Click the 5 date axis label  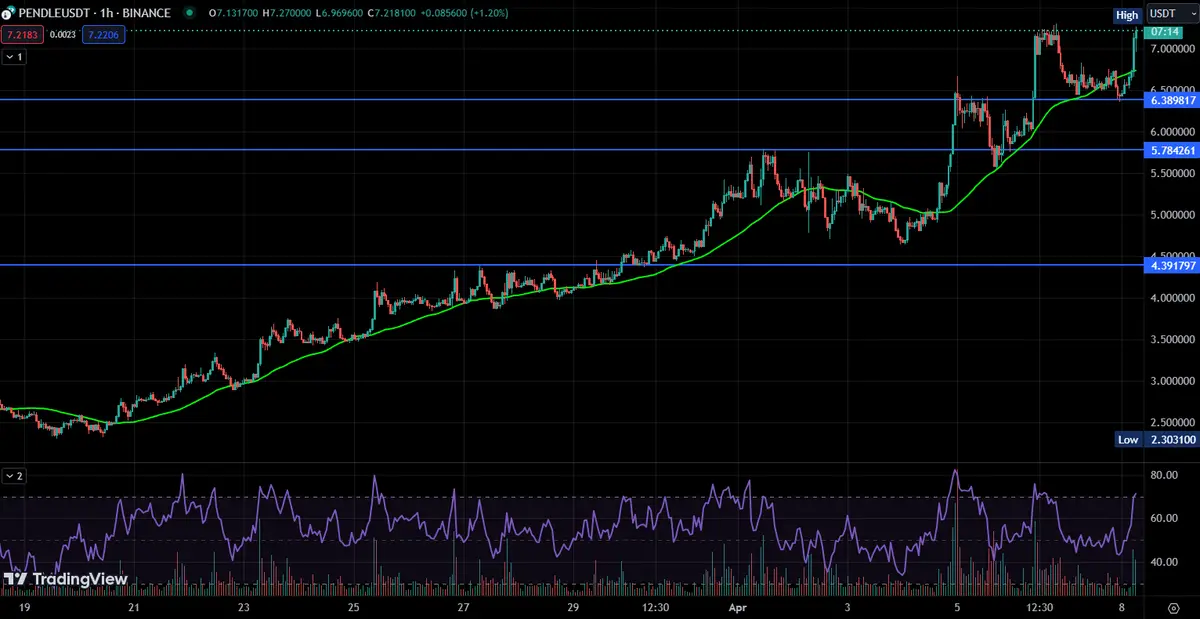point(957,607)
